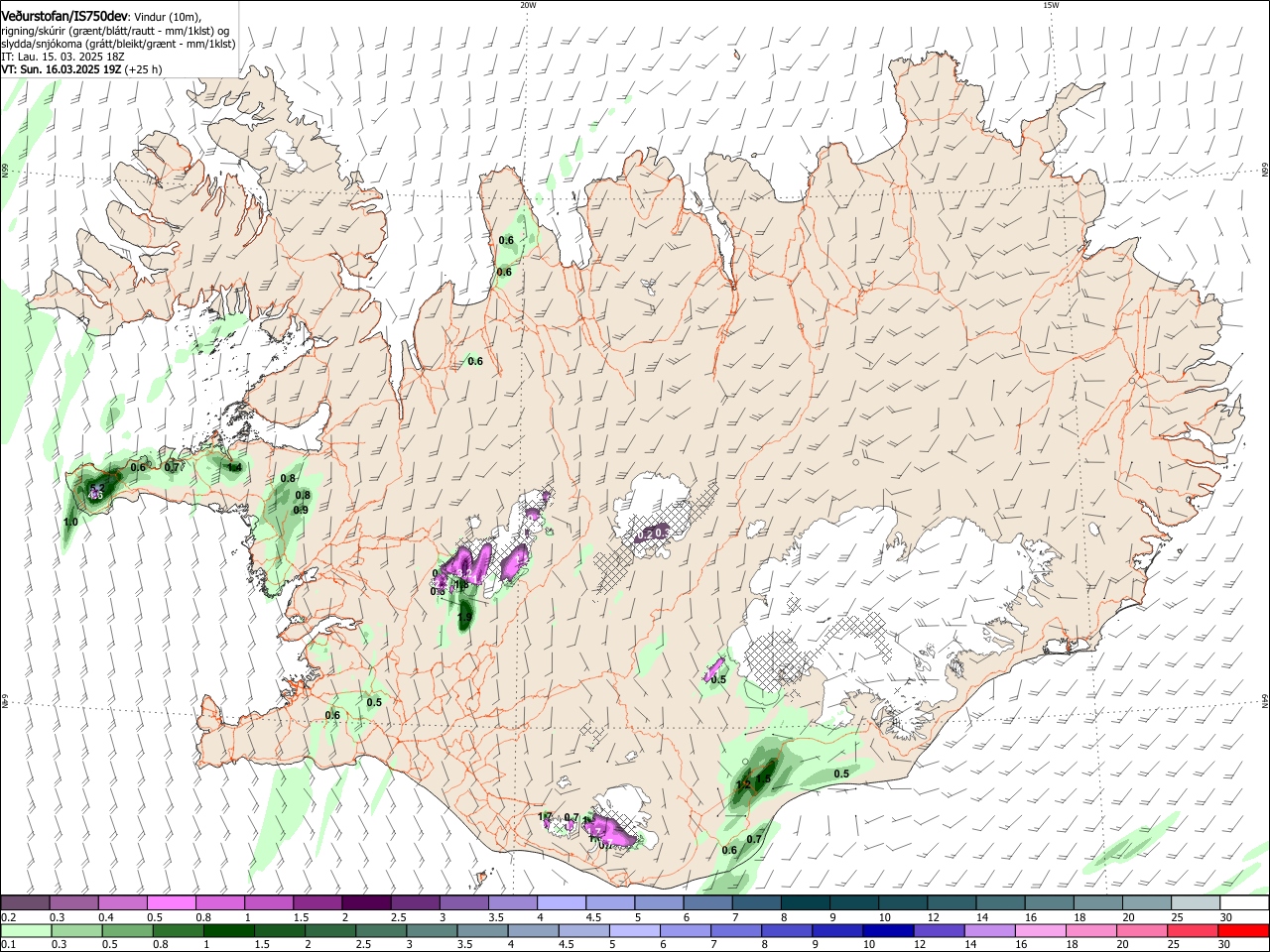Viewport: 1270px width, 952px height.
Task: Select lower legend swatch between 0.5 and 0.8
Action: click(128, 930)
